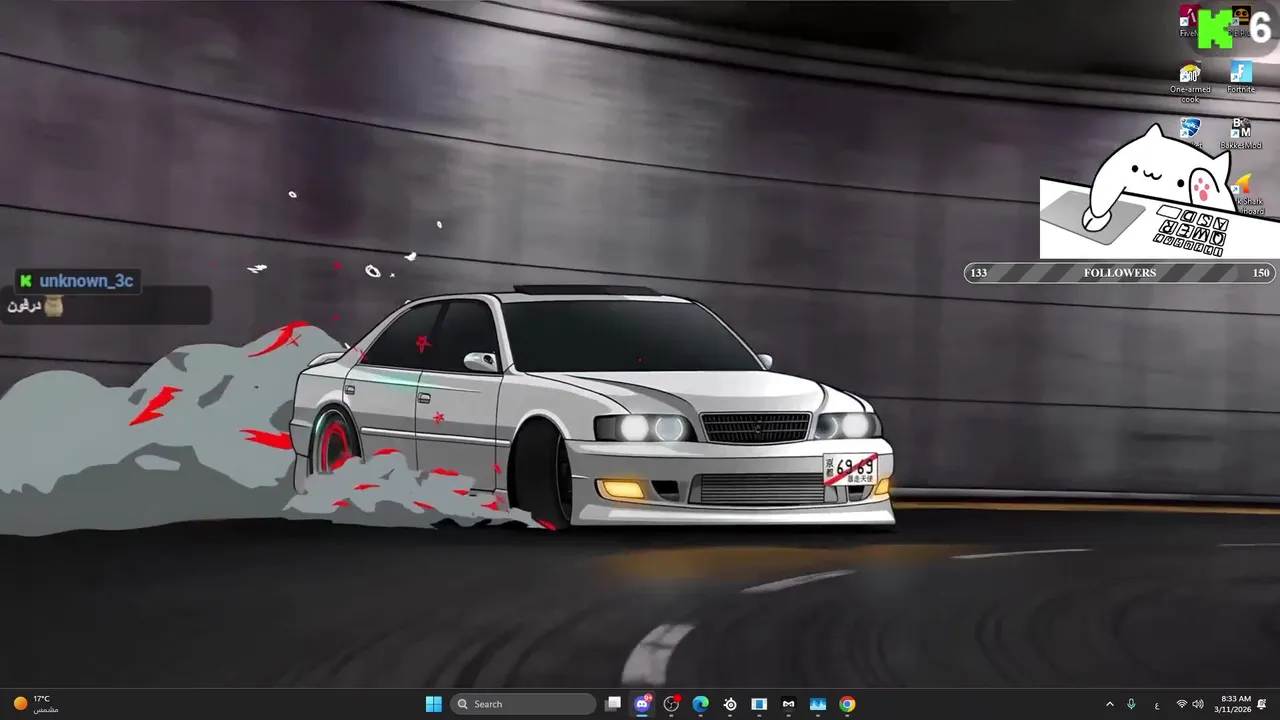Select the FiveM desktop shortcut
1280x720 pixels.
1189,21
